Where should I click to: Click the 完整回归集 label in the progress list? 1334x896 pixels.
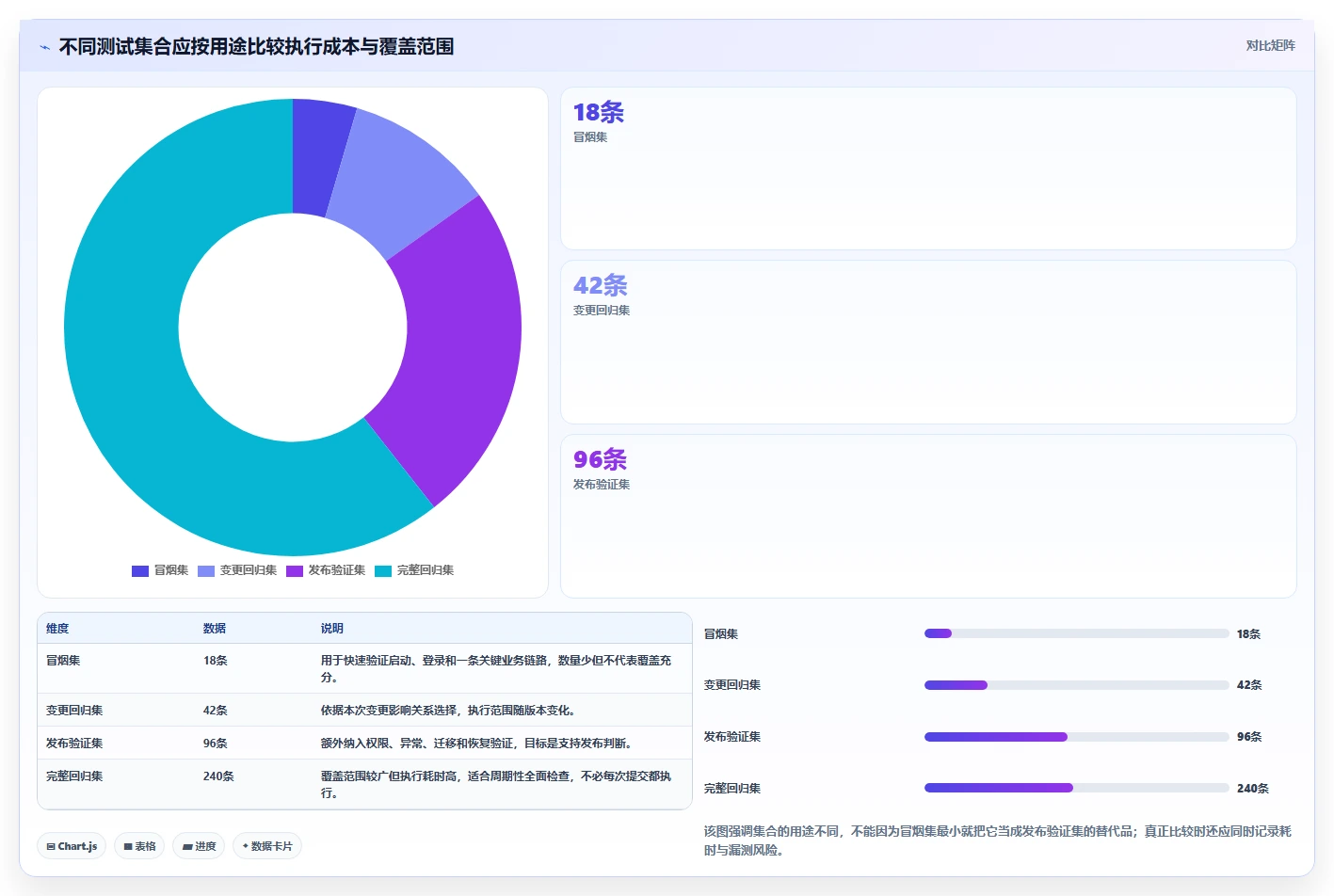pyautogui.click(x=732, y=789)
